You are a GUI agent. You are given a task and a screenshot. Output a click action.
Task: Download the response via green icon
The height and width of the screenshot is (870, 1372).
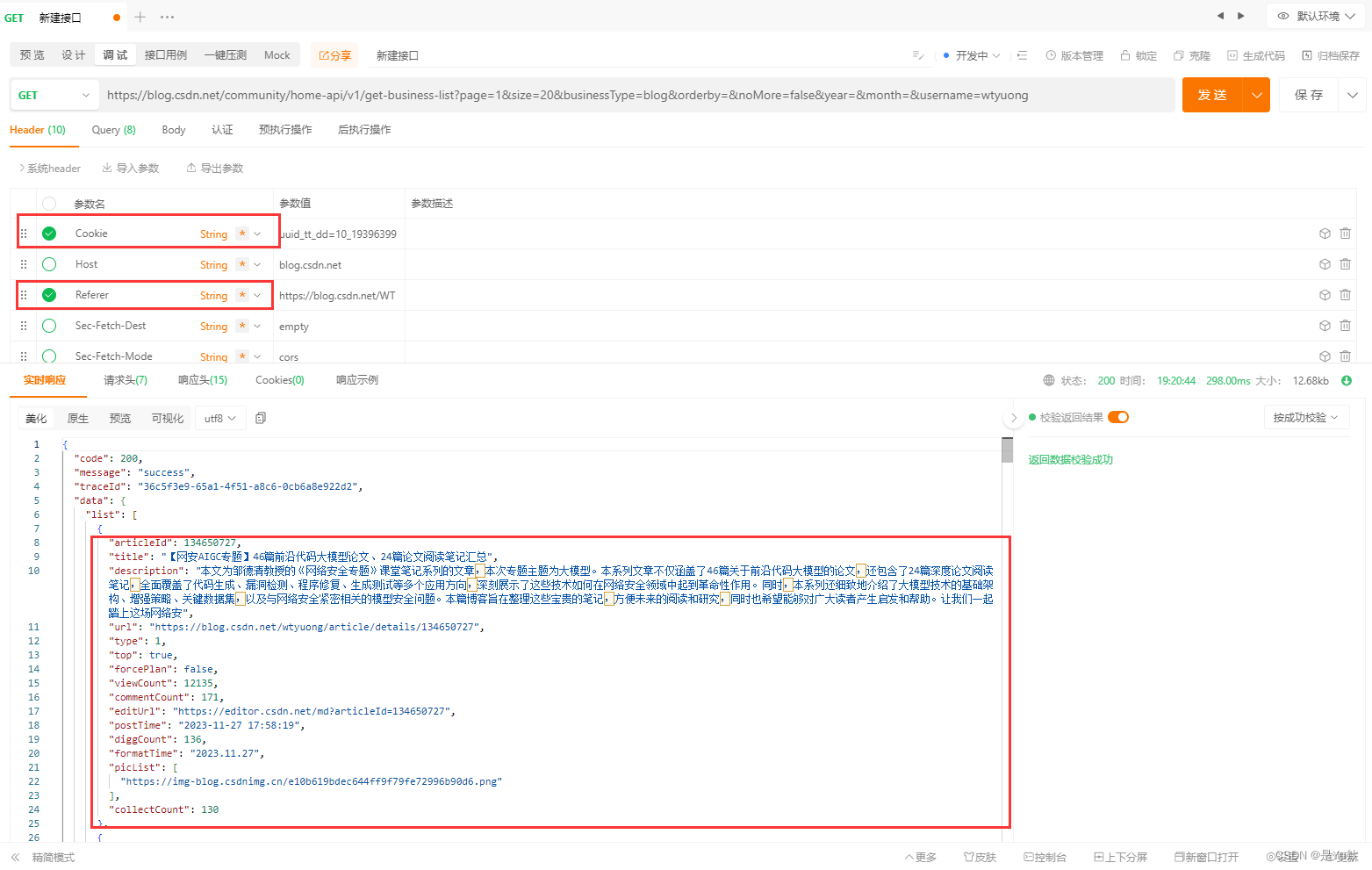tap(1347, 380)
